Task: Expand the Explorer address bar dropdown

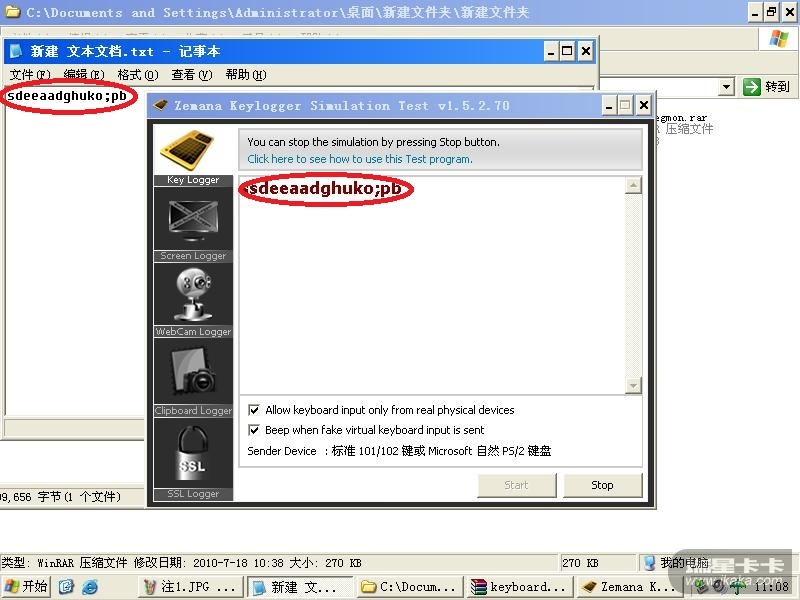Action: (x=727, y=87)
